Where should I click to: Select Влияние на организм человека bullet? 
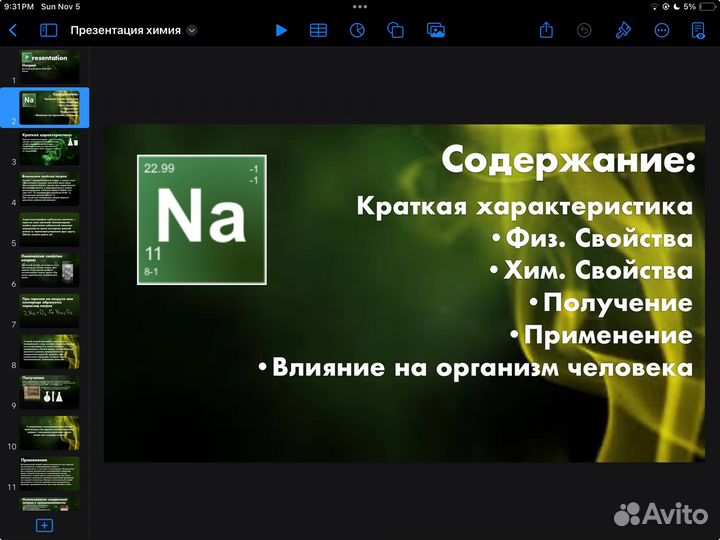pyautogui.click(x=476, y=367)
